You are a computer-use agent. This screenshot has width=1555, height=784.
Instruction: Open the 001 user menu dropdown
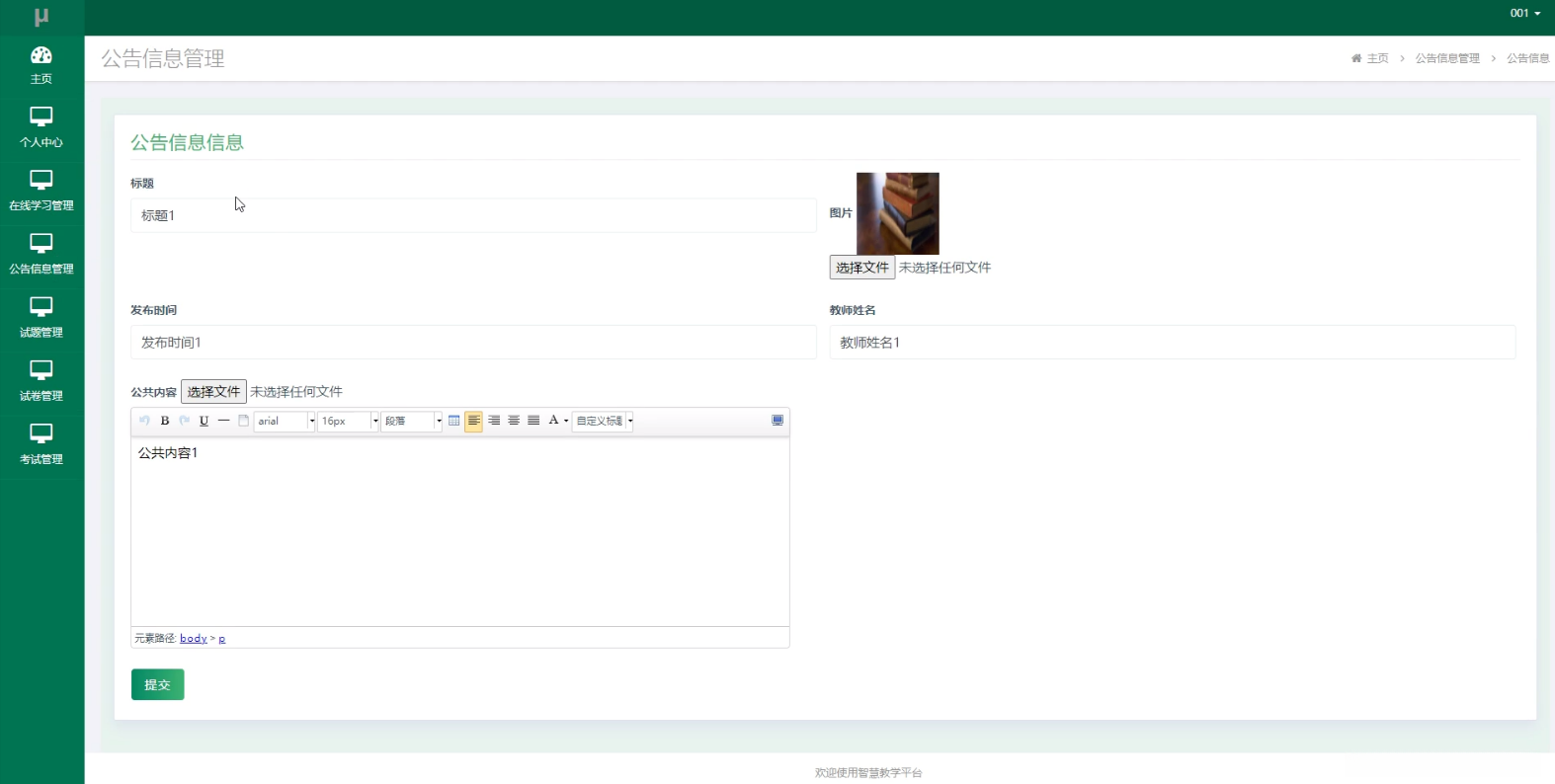point(1525,13)
